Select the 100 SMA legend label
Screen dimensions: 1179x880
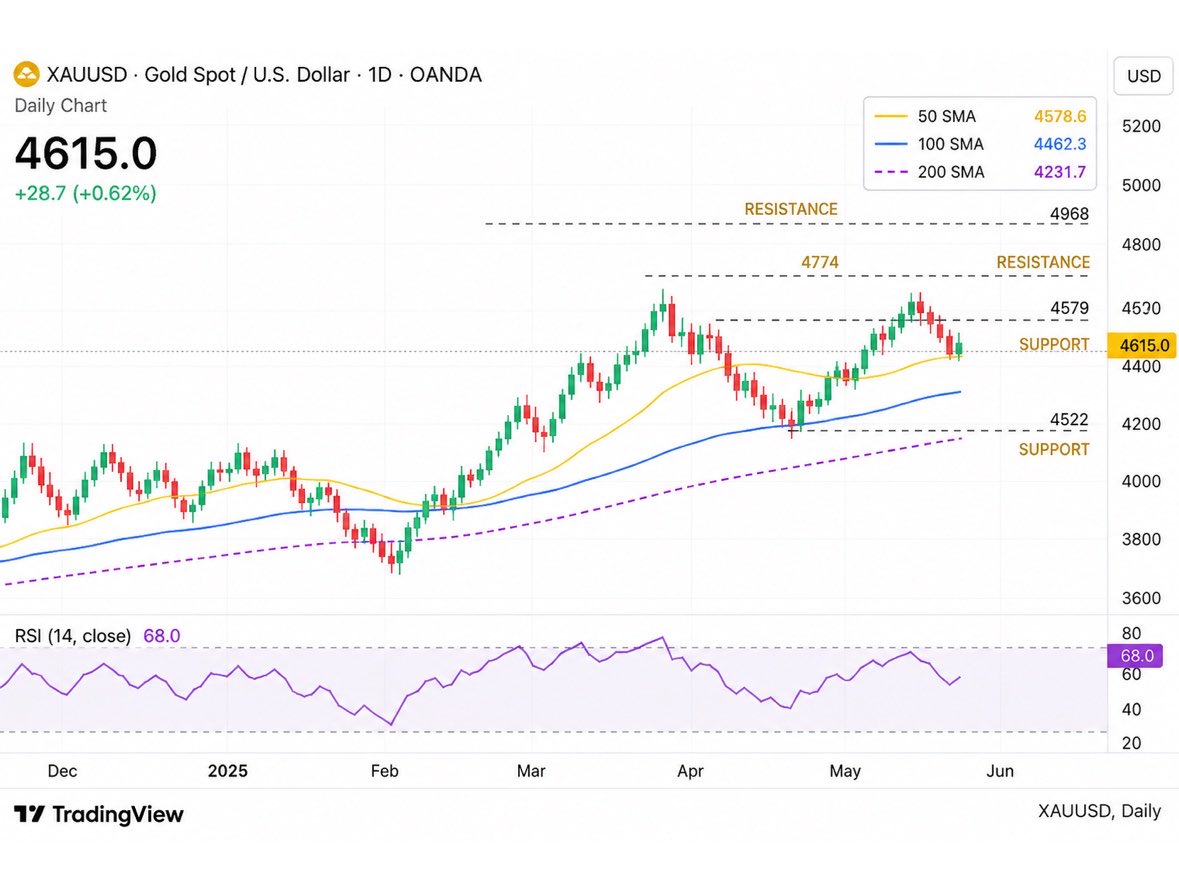pyautogui.click(x=950, y=144)
